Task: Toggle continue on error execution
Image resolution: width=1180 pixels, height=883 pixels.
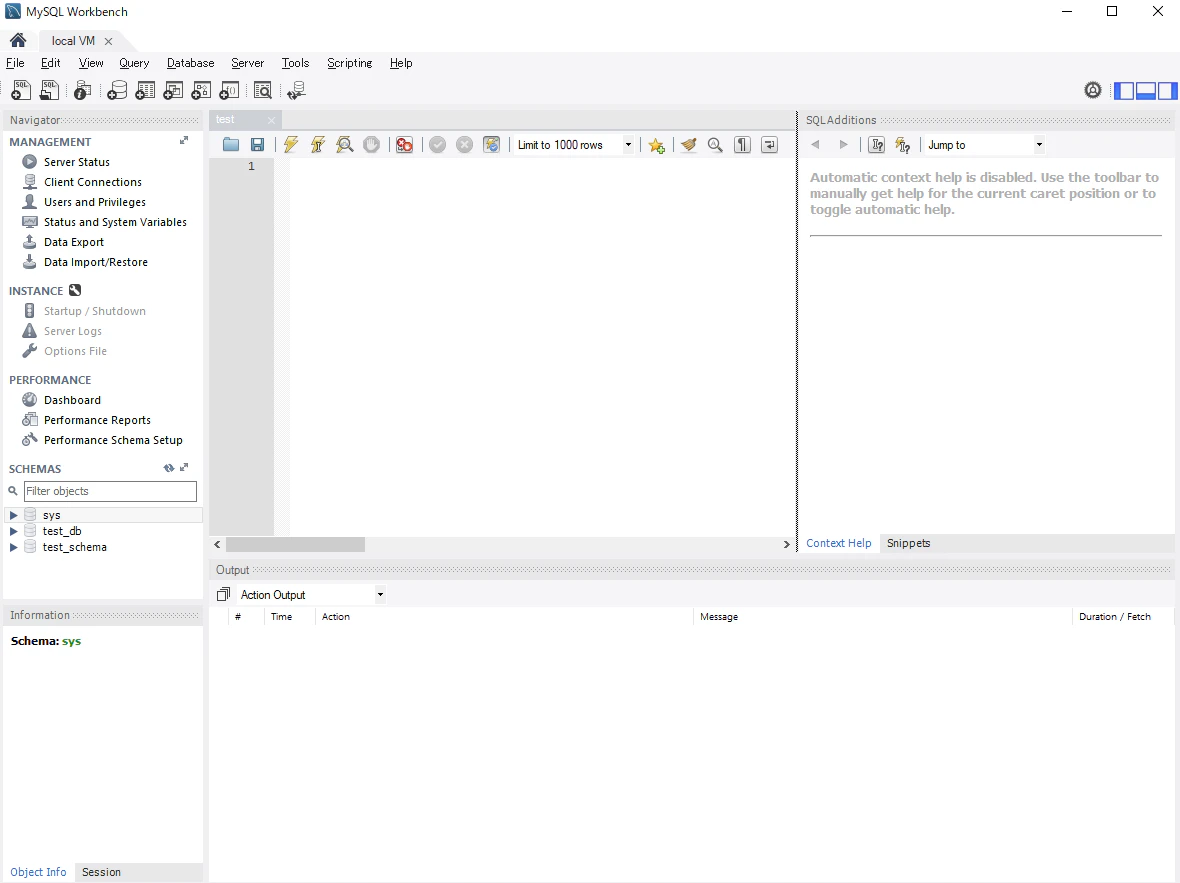Action: (404, 145)
